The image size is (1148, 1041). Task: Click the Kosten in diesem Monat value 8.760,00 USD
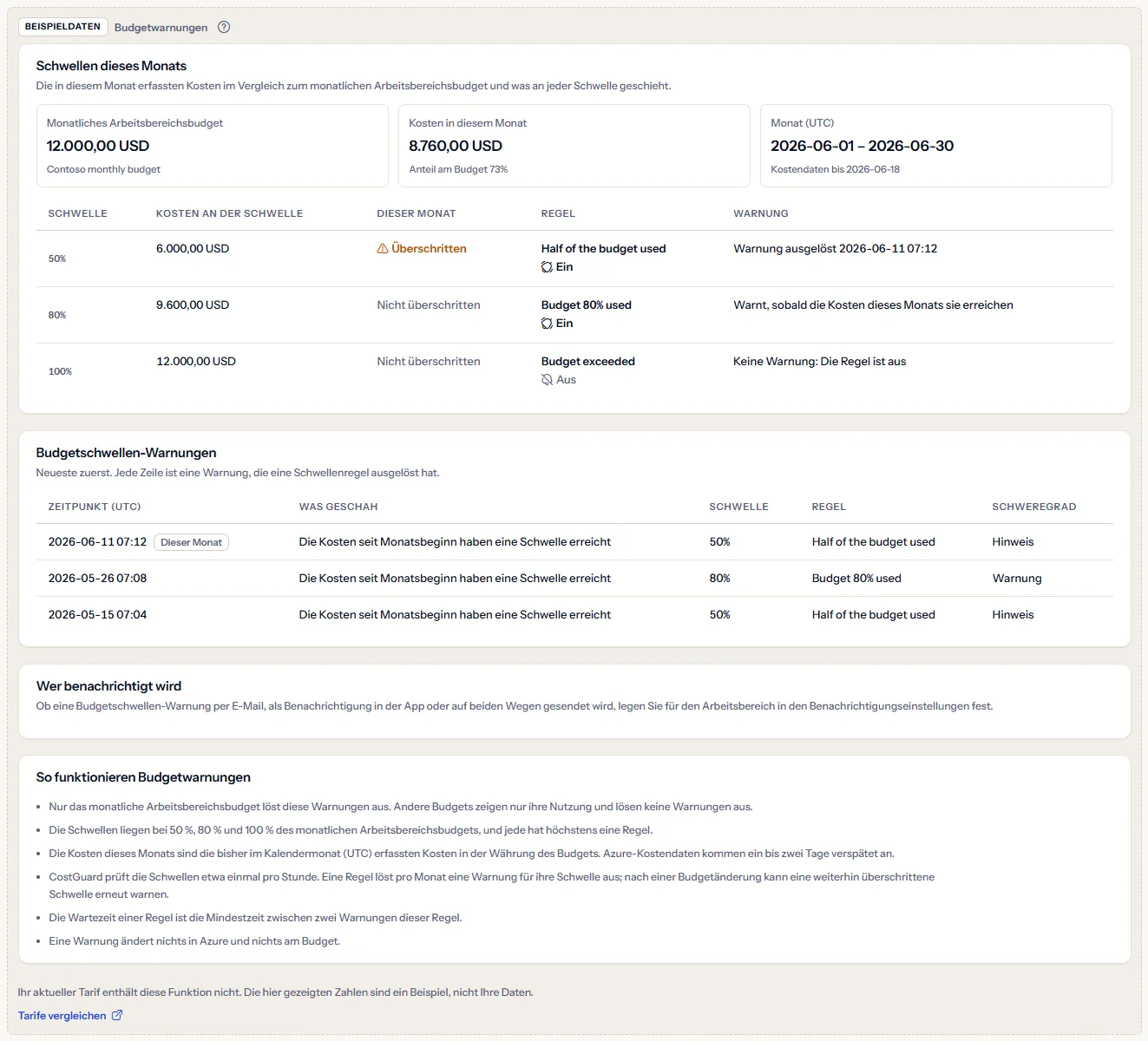tap(456, 146)
